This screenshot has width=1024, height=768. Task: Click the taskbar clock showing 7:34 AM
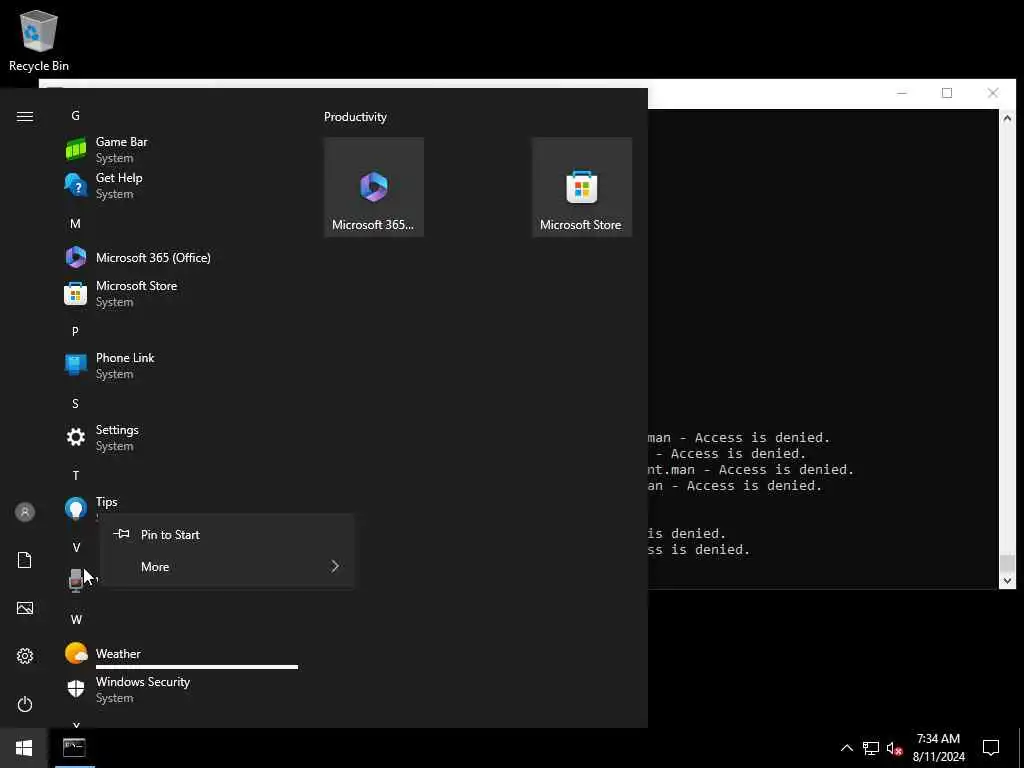click(938, 748)
